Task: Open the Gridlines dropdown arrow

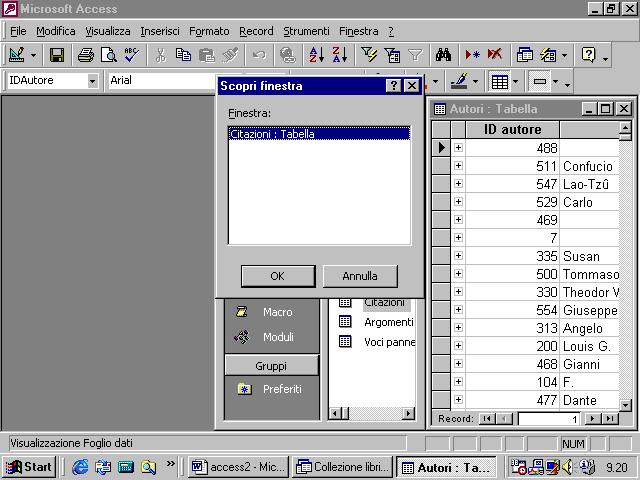Action: coord(516,82)
